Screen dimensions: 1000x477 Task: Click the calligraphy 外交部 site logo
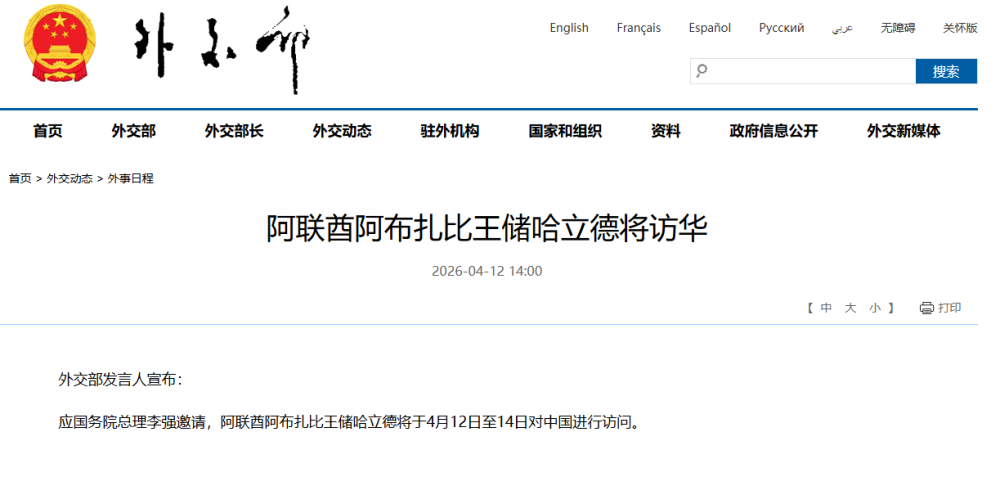click(221, 47)
